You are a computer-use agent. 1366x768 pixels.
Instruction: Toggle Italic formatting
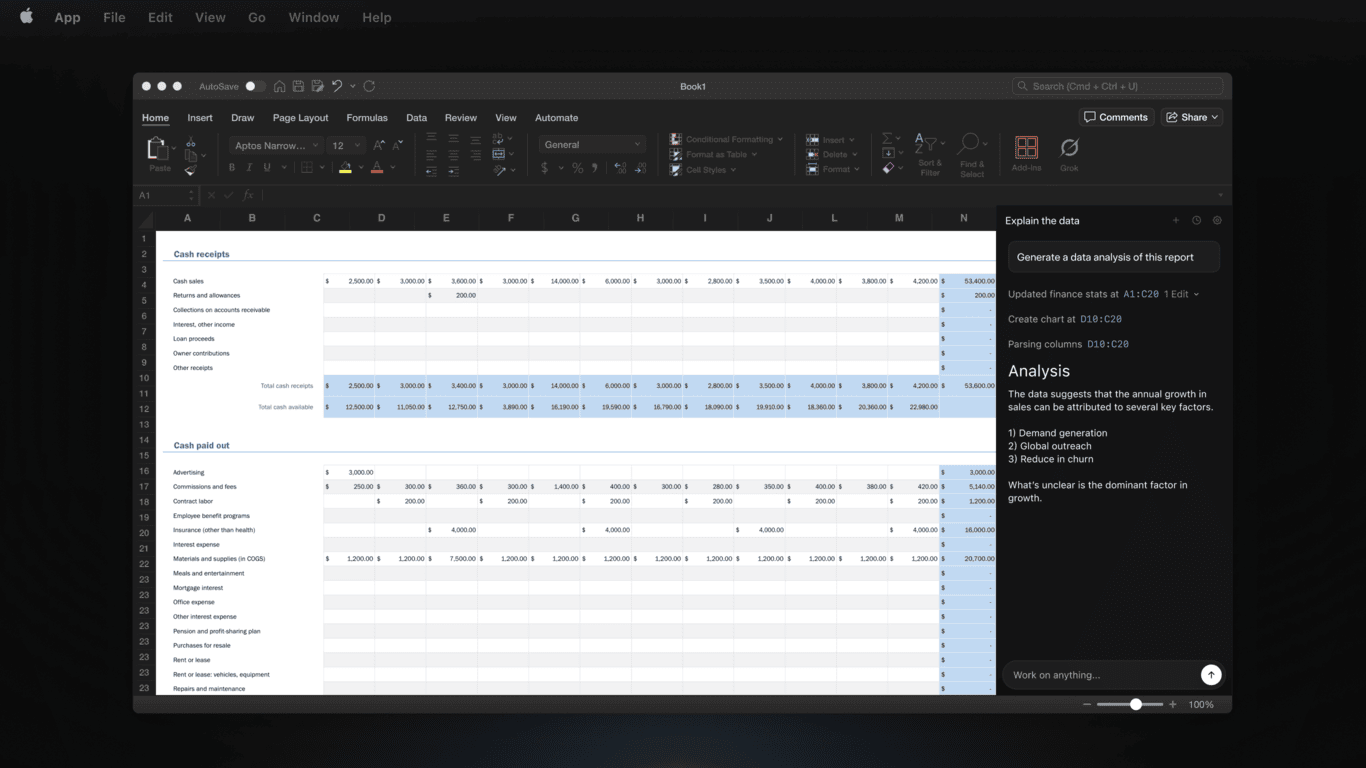click(249, 167)
